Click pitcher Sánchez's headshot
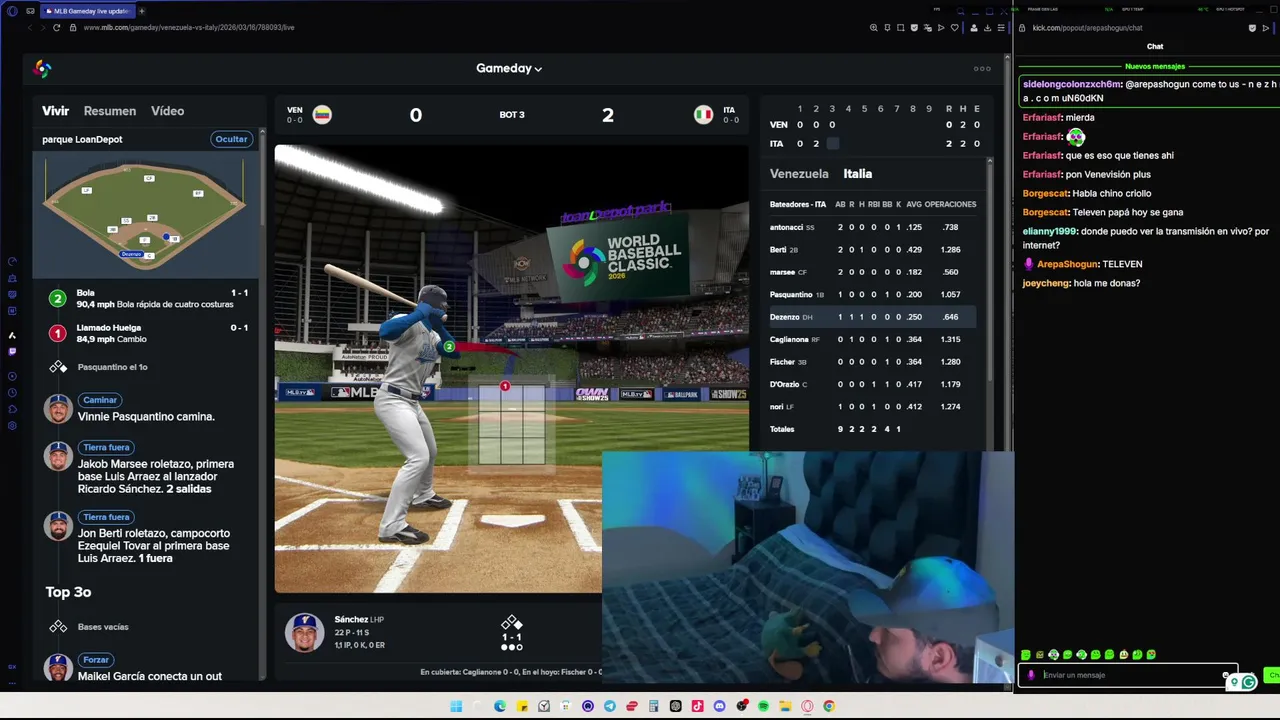Image resolution: width=1280 pixels, height=720 pixels. coord(304,632)
